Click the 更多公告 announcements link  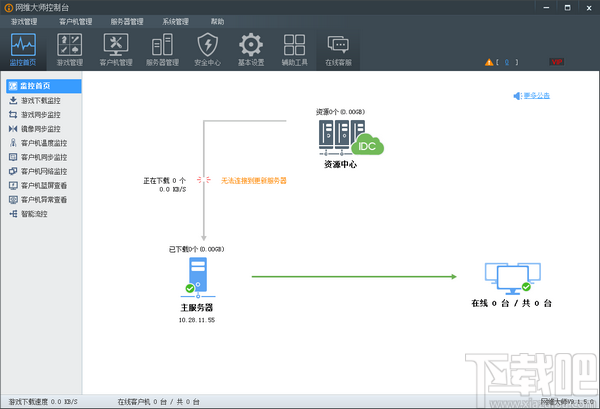(x=536, y=96)
